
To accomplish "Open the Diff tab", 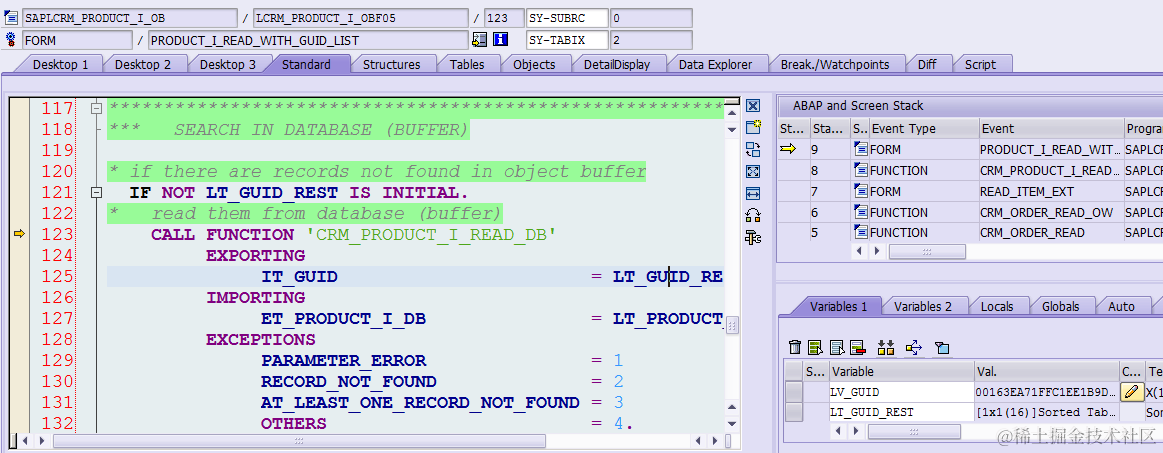I will tap(927, 65).
